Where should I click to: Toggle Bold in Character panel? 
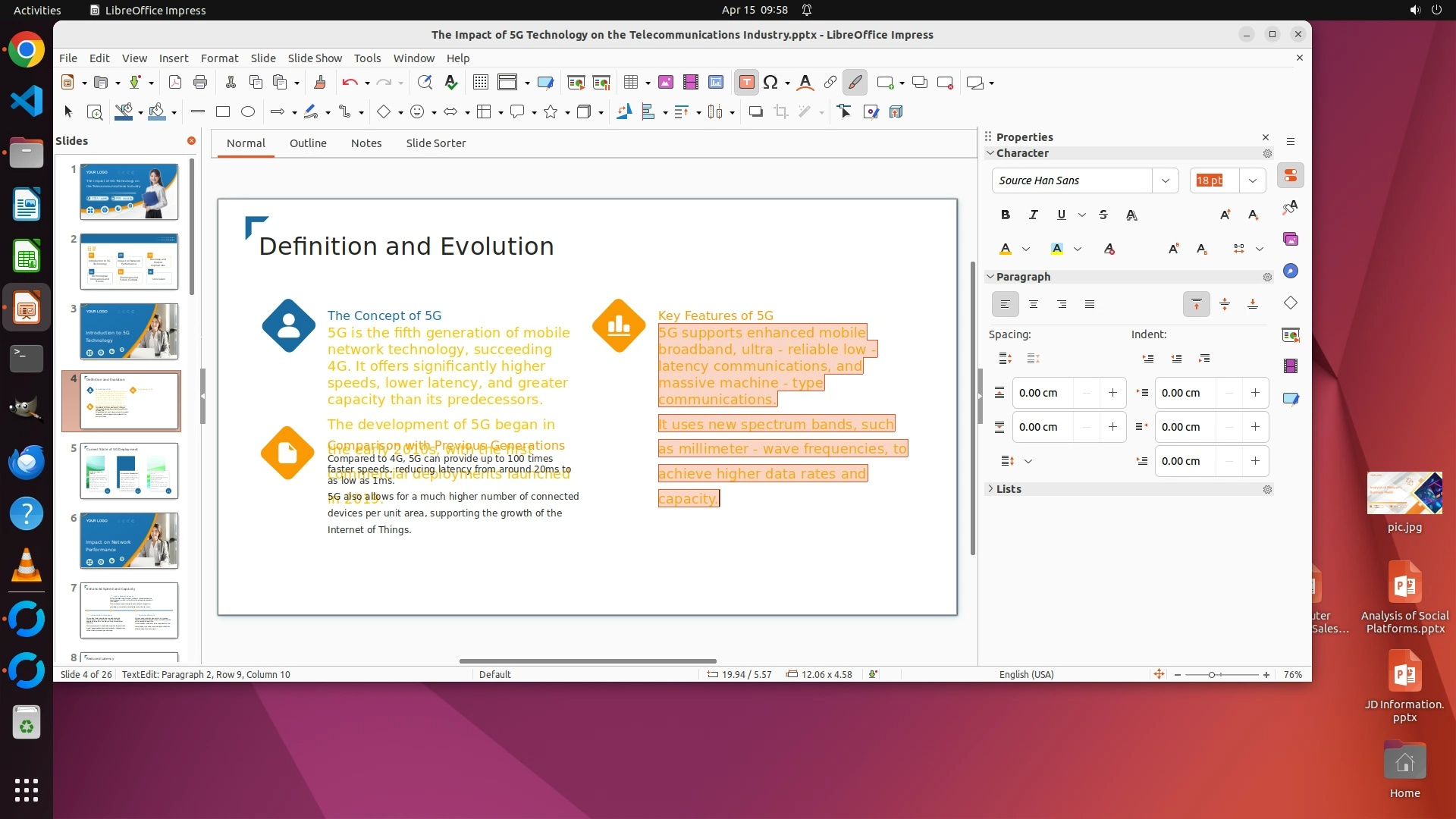pyautogui.click(x=1005, y=215)
